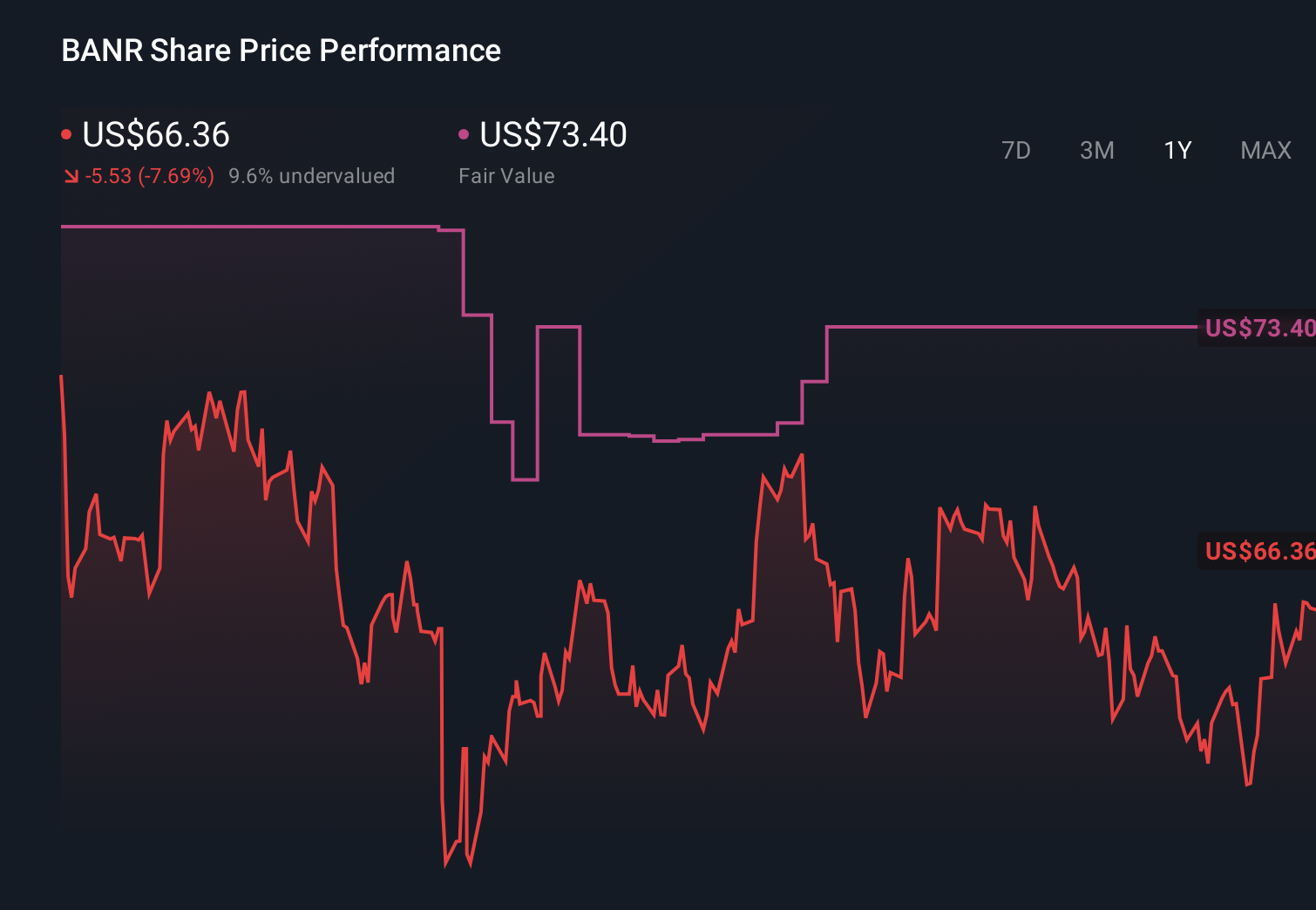Image resolution: width=1316 pixels, height=910 pixels.
Task: Click the Fair Value subtitle label
Action: point(506,175)
